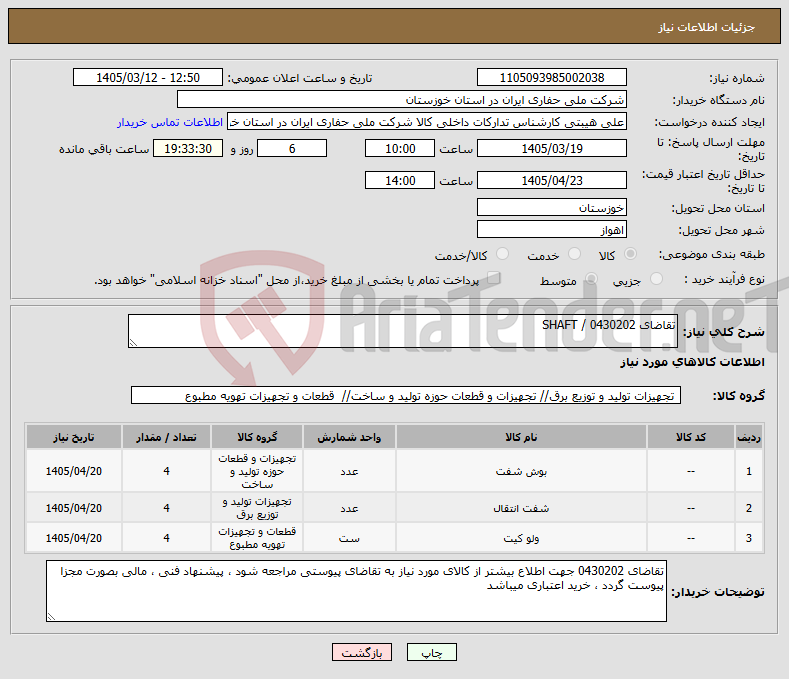The height and width of the screenshot is (679, 789).
Task: Select the متوسط purchase type radio
Action: click(591, 279)
